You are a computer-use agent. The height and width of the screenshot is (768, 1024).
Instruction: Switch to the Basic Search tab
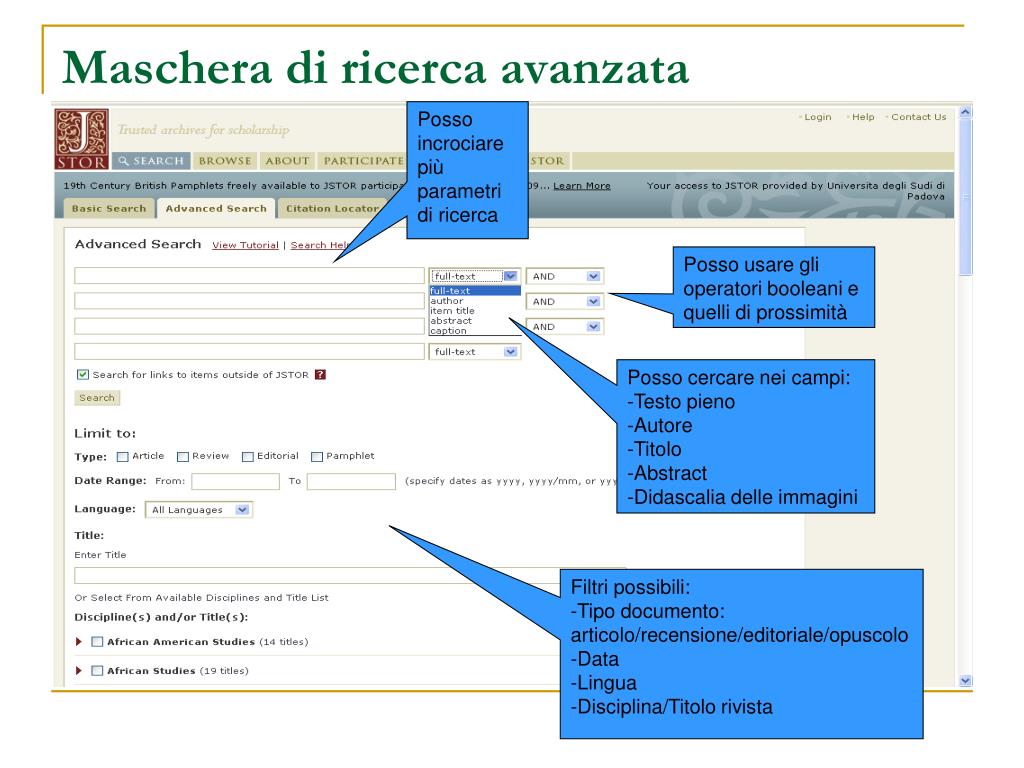pyautogui.click(x=109, y=208)
